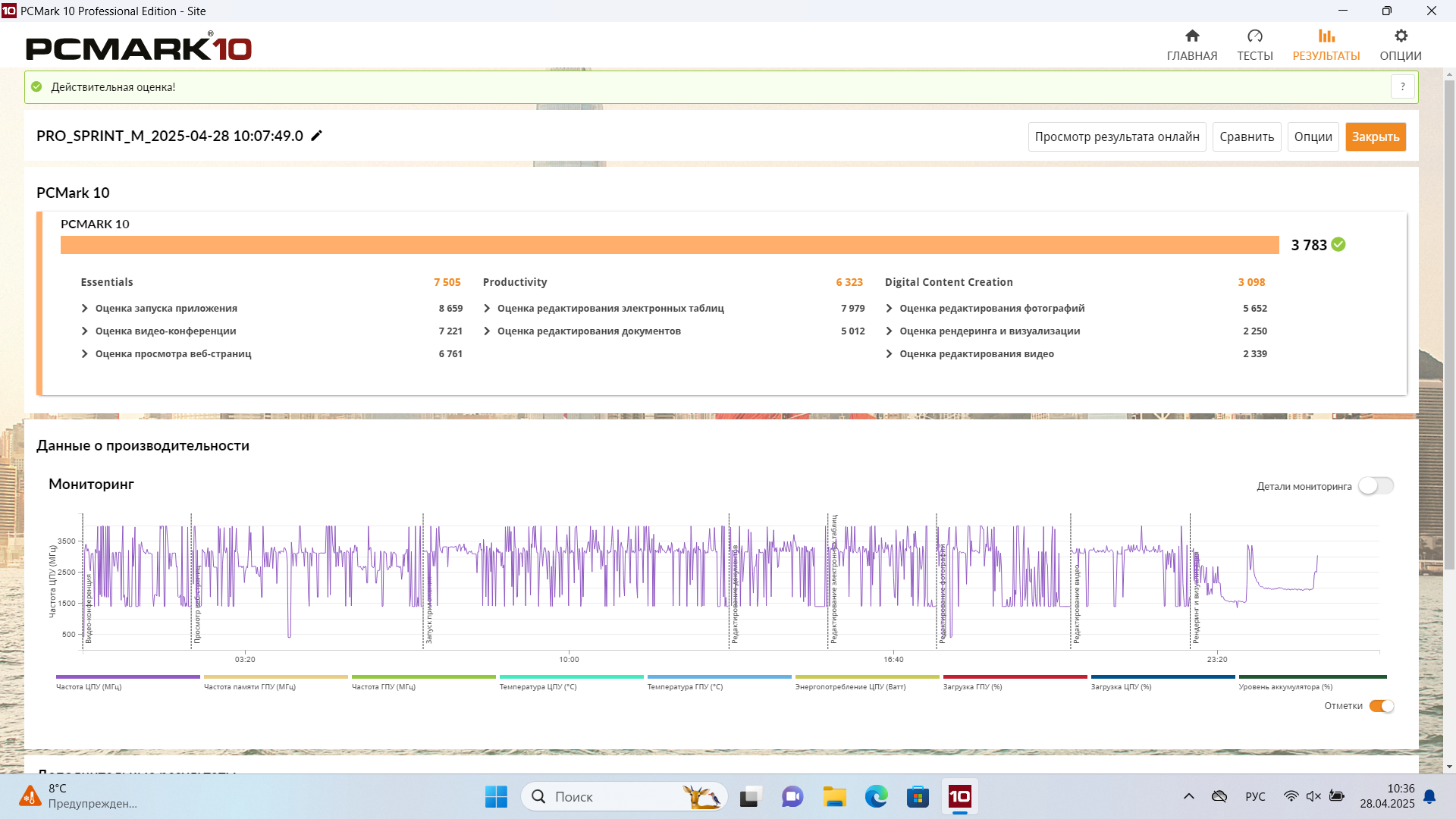Open ОПЦИИ gear icon in header
The image size is (1456, 819).
point(1401,36)
